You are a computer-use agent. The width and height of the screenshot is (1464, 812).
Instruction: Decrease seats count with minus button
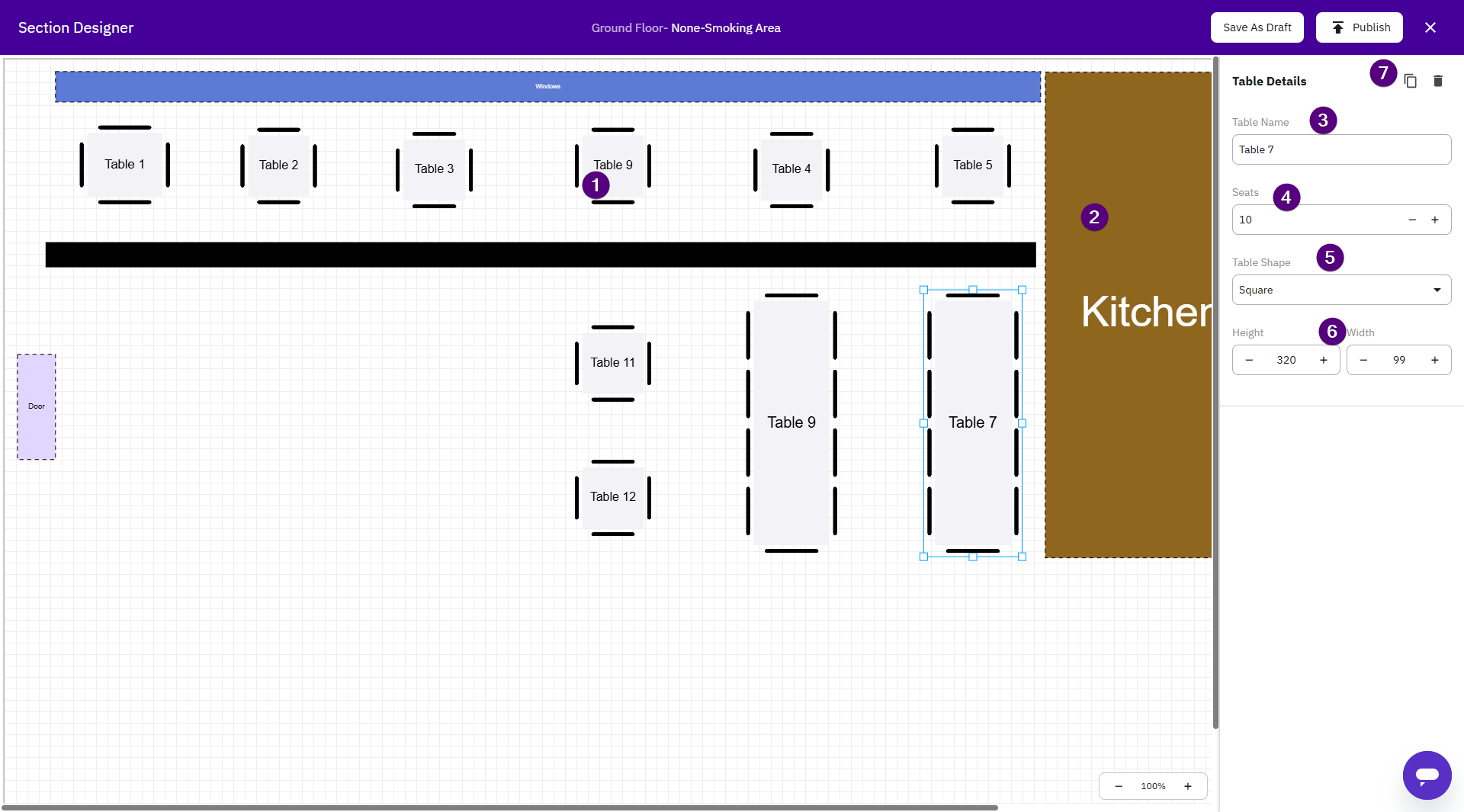1412,220
